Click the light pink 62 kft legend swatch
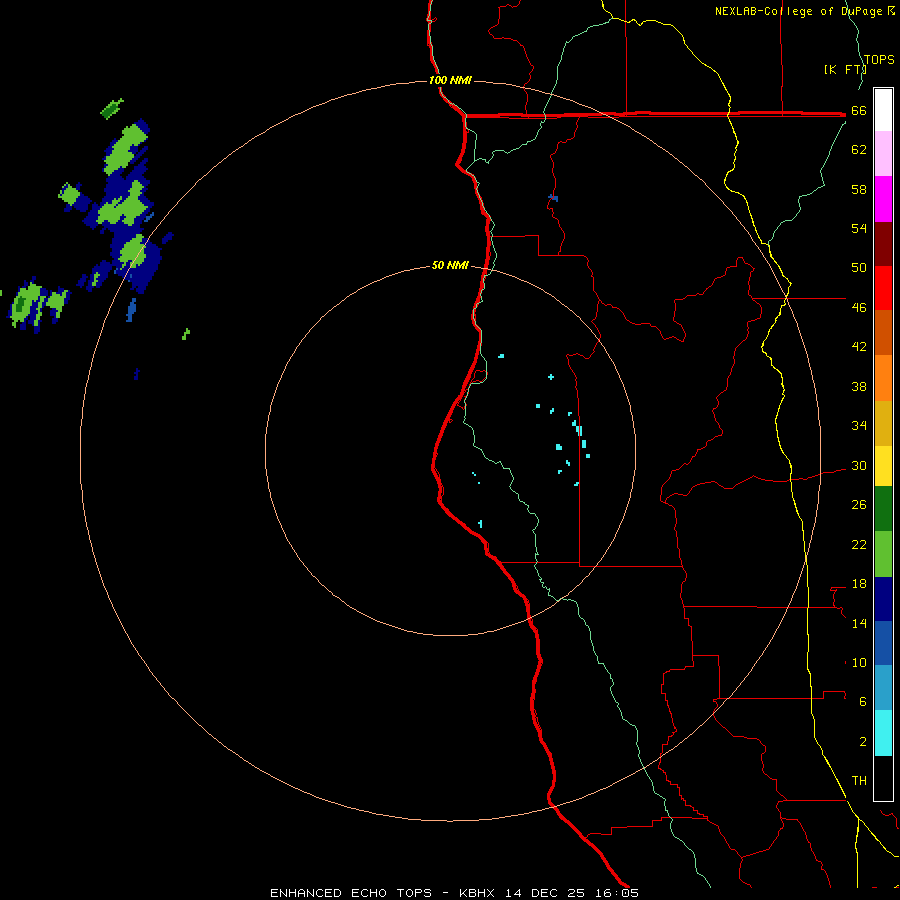900x900 pixels. pos(883,154)
